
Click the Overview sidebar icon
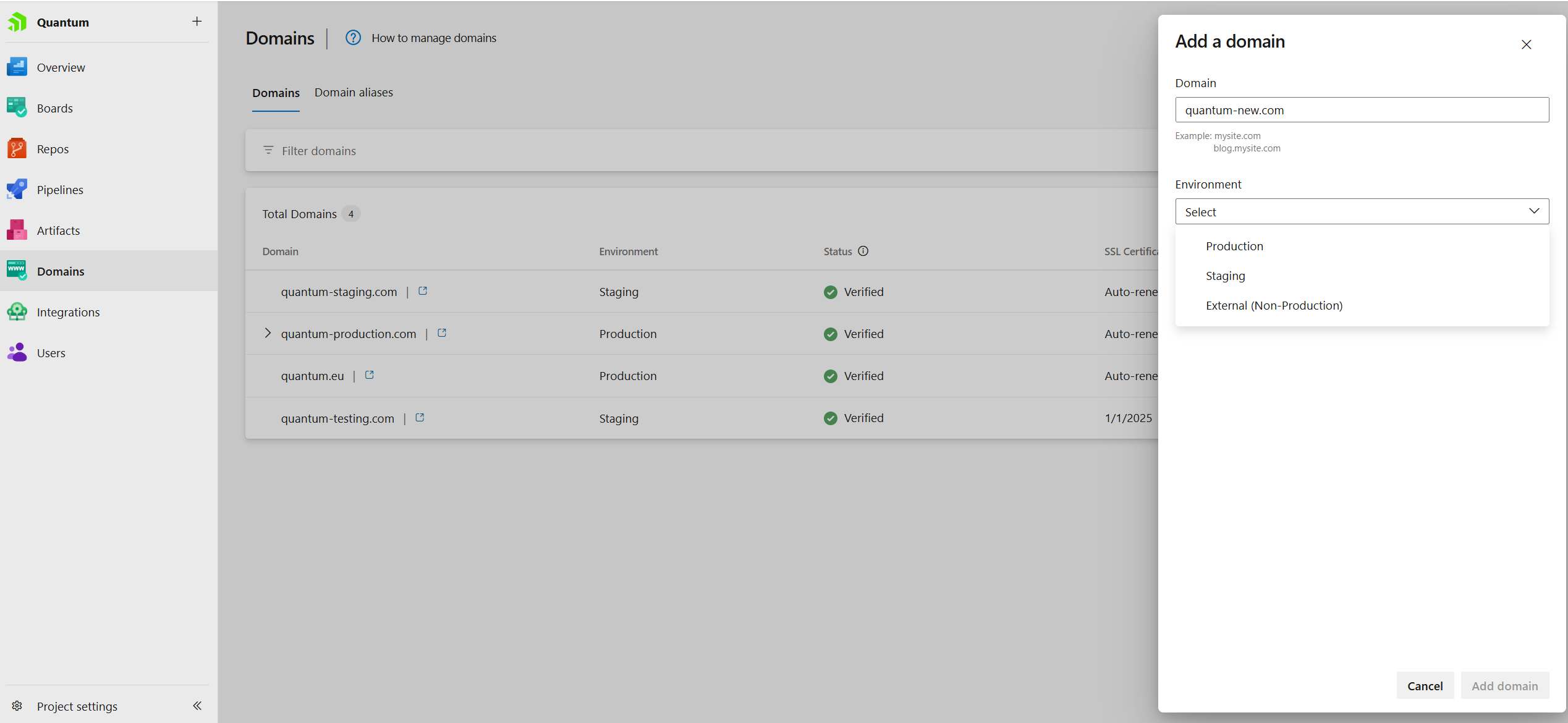(x=17, y=67)
